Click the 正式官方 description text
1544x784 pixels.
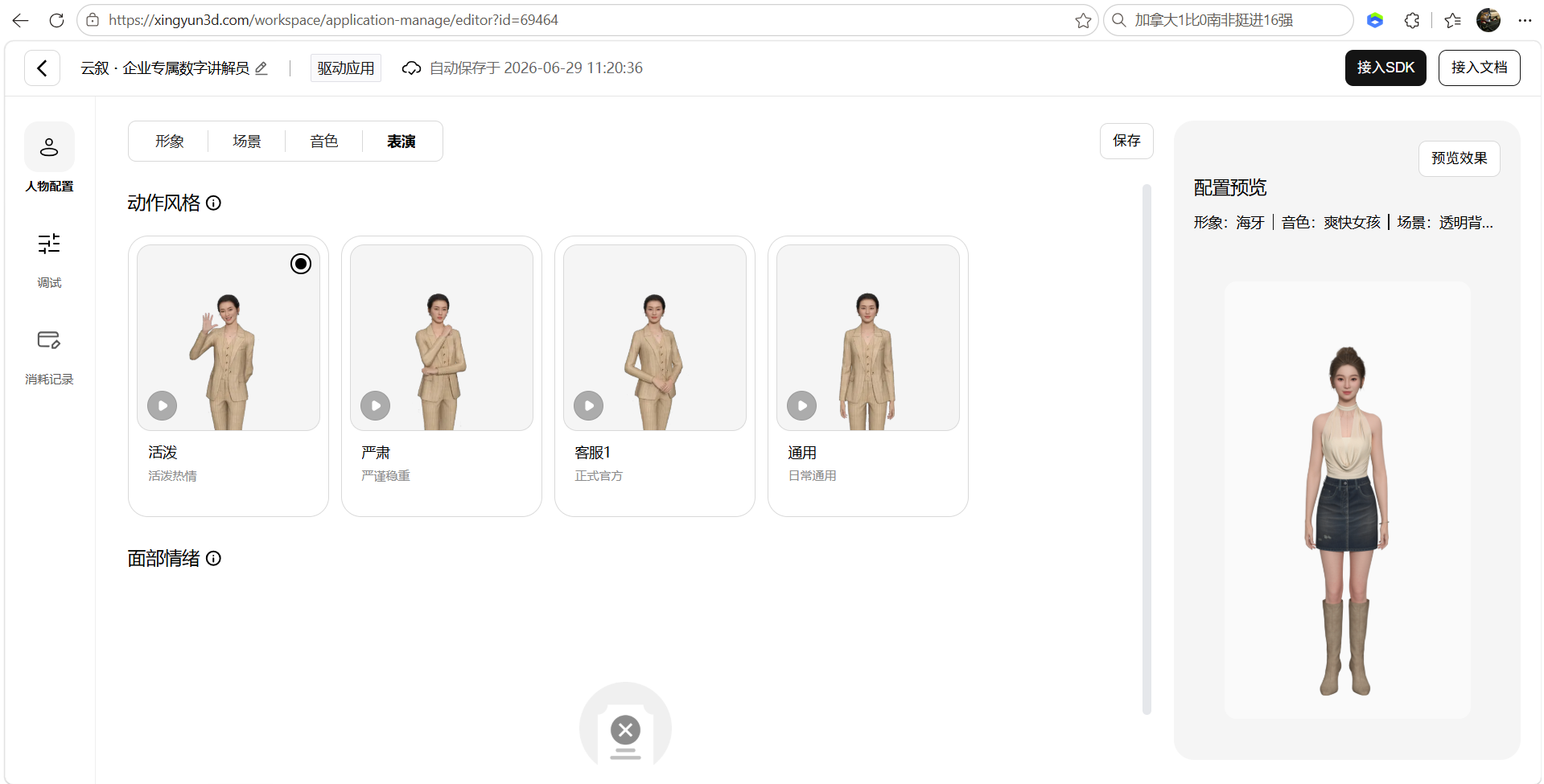[x=599, y=476]
